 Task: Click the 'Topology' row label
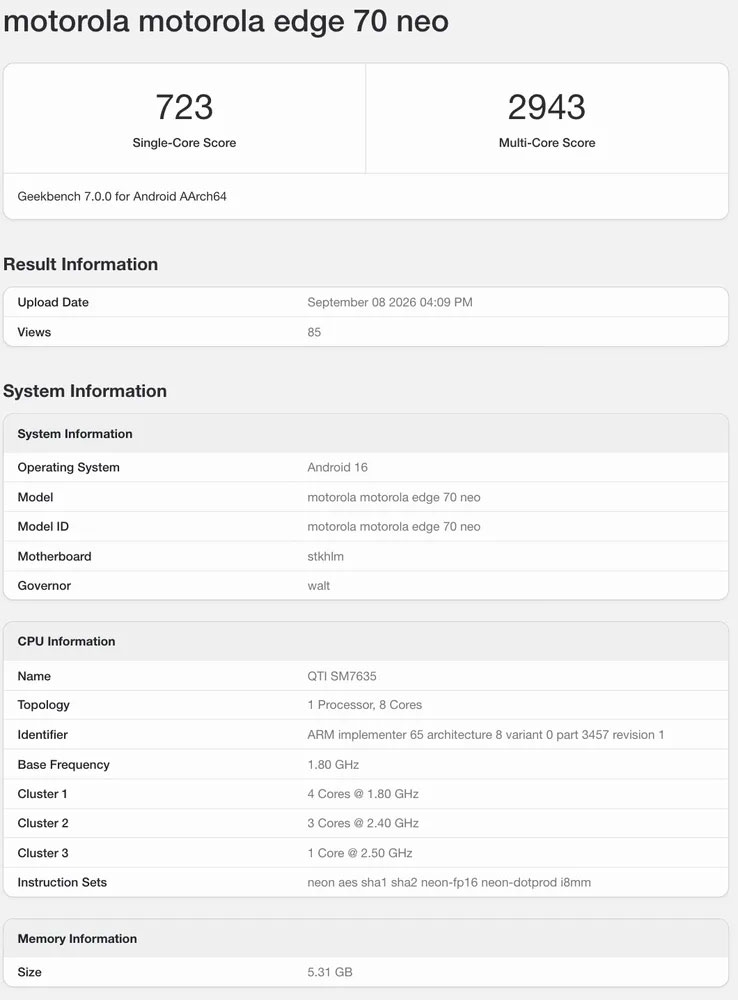43,705
